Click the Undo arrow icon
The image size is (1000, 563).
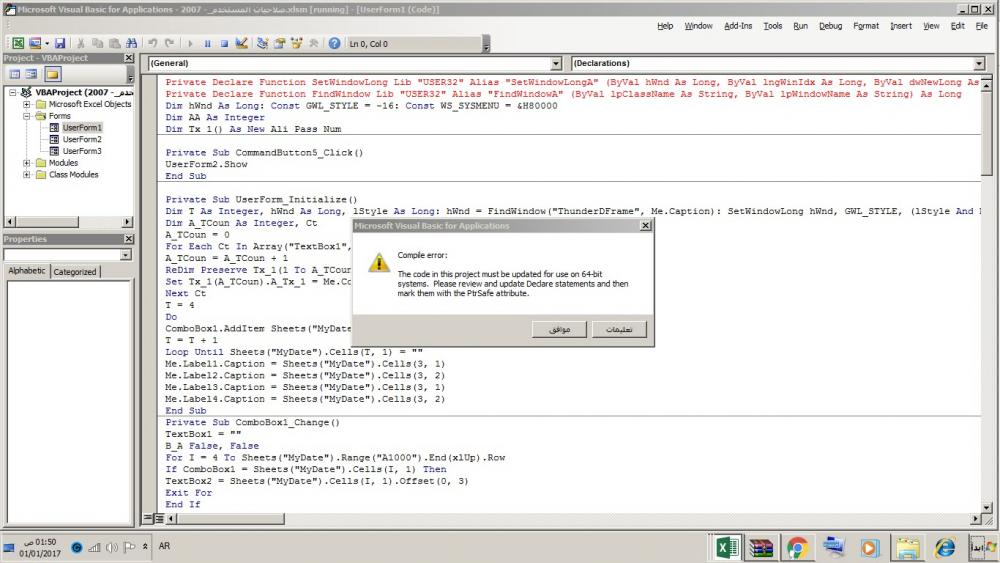coord(153,43)
